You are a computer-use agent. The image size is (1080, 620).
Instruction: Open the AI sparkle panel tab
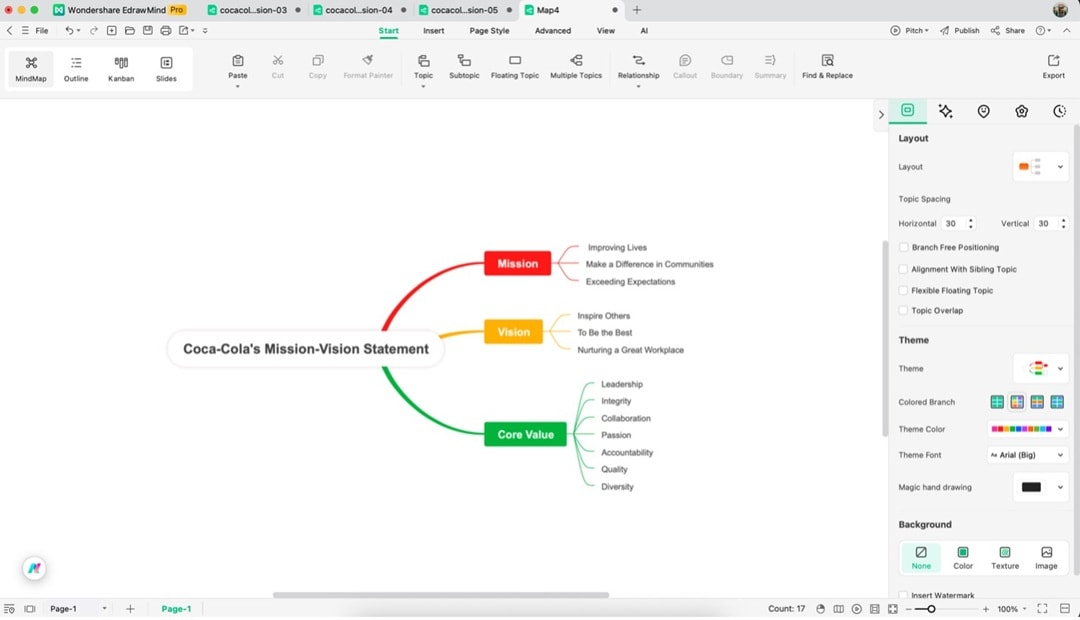pos(945,111)
